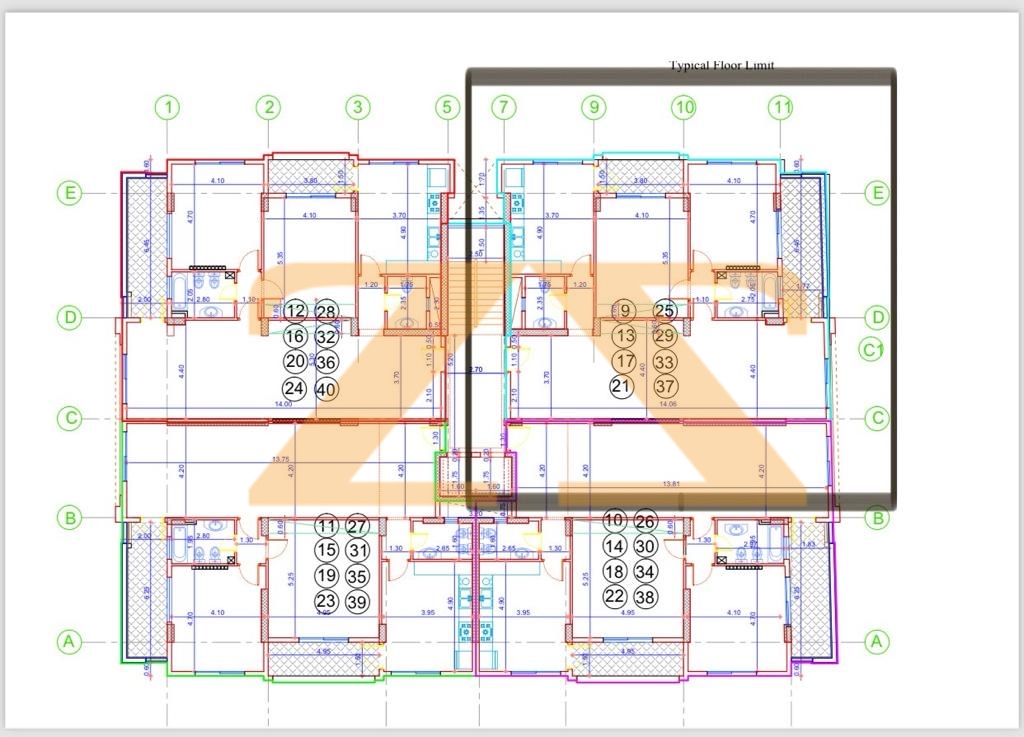This screenshot has width=1024, height=737.
Task: Select circled apartment number 21
Action: coord(622,386)
